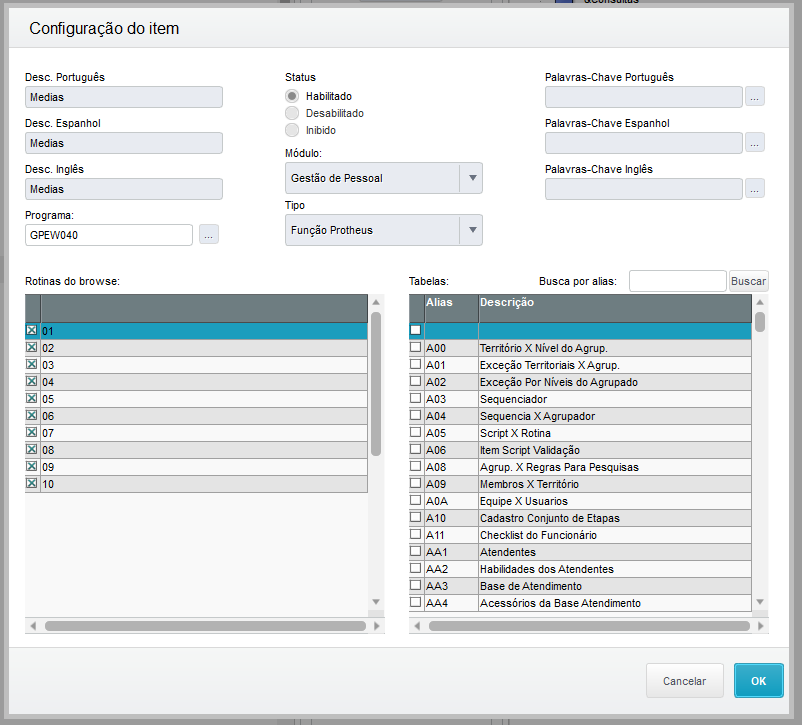Uncheck routine 02 checkbox
802x725 pixels.
pos(32,347)
